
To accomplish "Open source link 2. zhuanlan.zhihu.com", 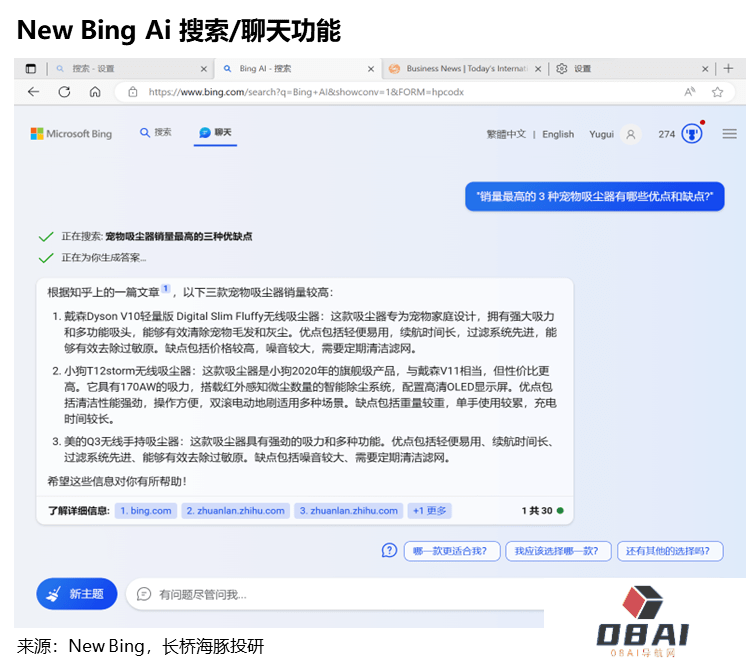I will (x=235, y=511).
